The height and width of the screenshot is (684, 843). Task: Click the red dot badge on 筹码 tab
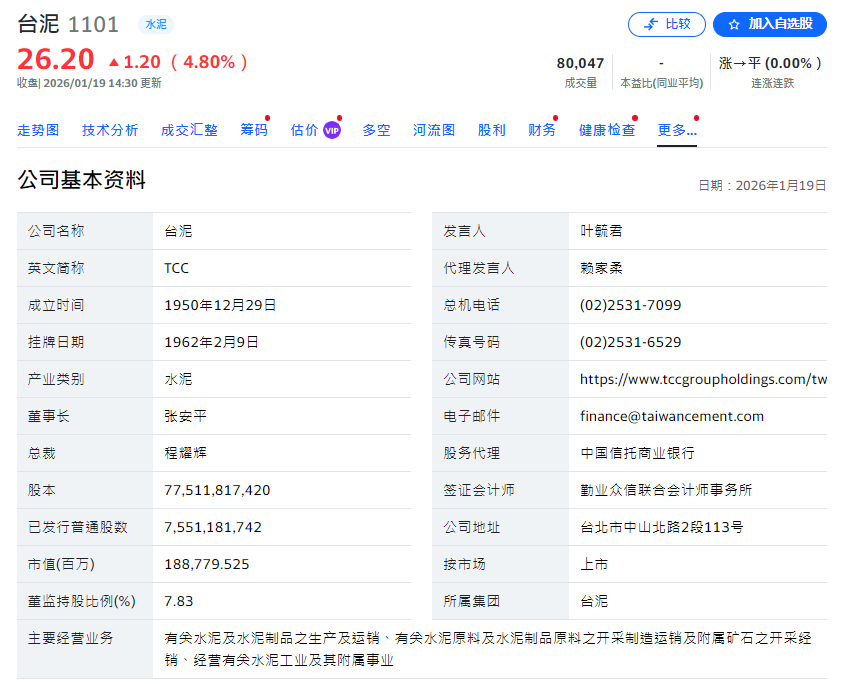pos(267,117)
